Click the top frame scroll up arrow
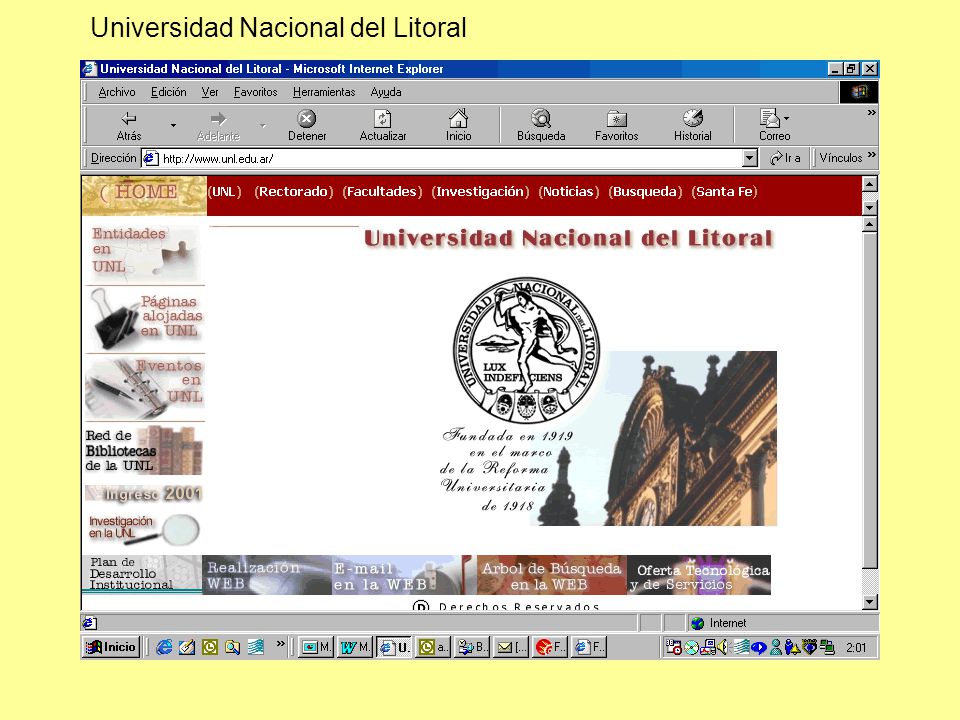 869,184
